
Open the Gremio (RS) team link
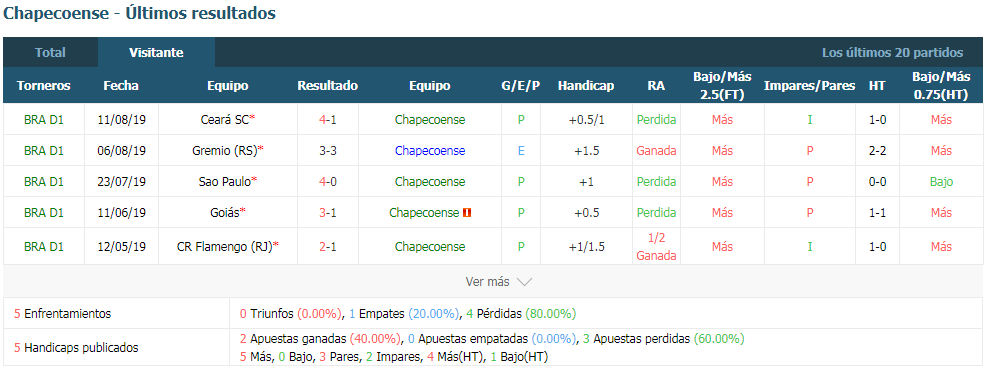click(225, 151)
